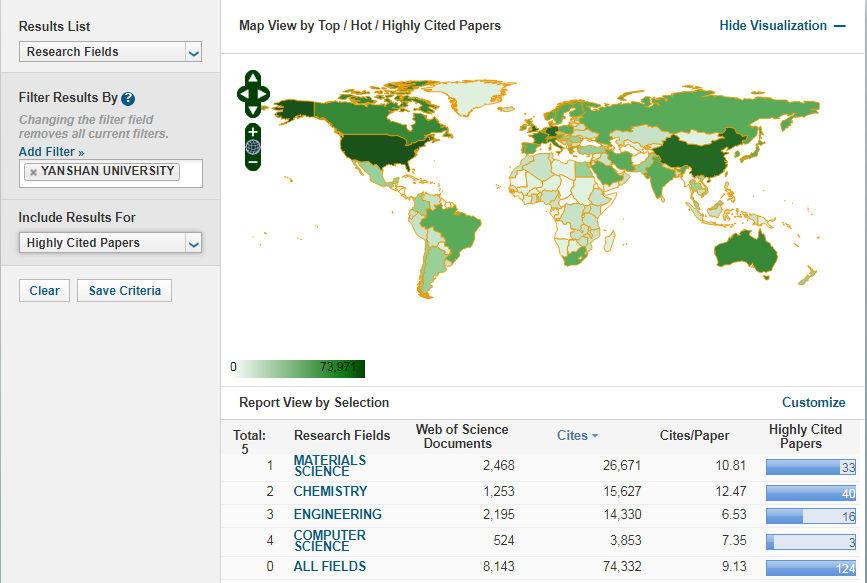The width and height of the screenshot is (867, 583).
Task: Remove the YANSHAN UNIVERSITY filter tag
Action: pyautogui.click(x=33, y=172)
